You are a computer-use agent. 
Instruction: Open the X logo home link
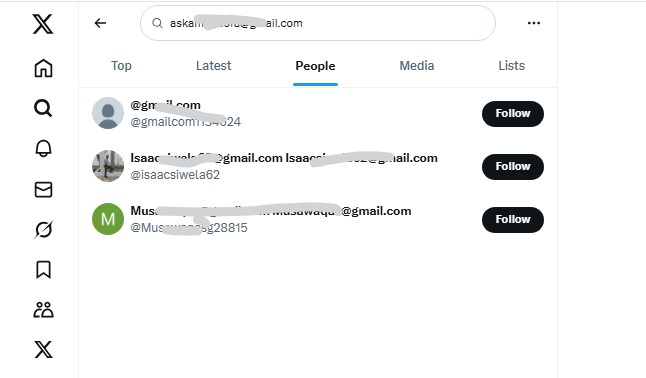coord(43,24)
